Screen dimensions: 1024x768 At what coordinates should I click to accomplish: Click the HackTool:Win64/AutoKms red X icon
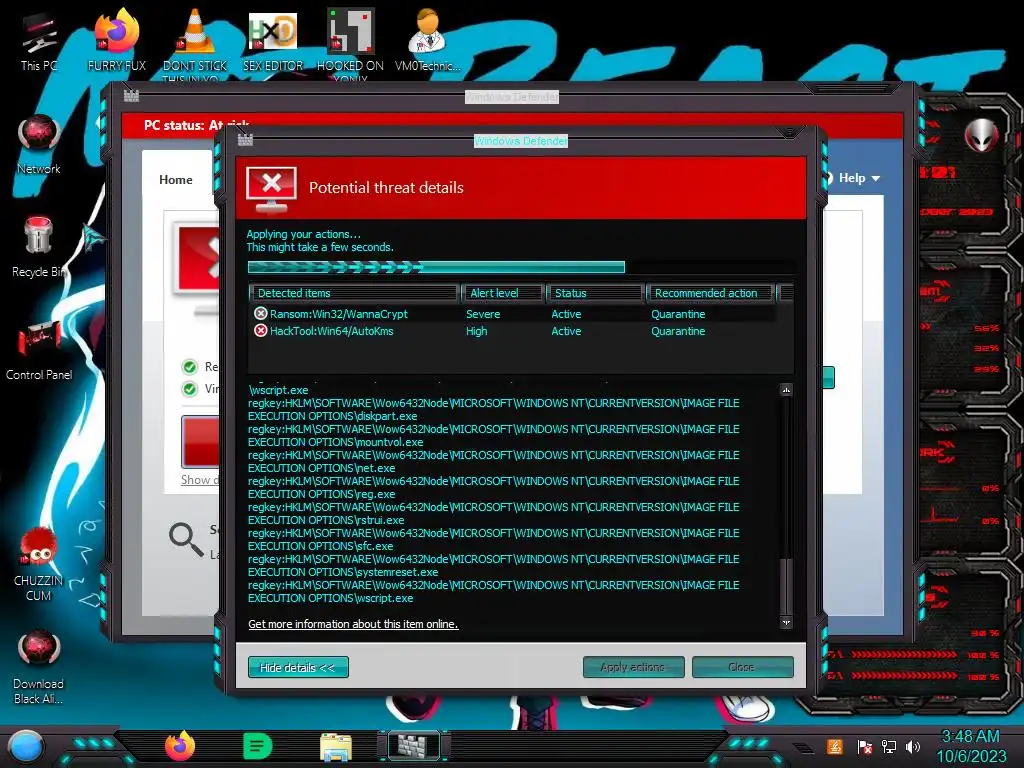260,330
